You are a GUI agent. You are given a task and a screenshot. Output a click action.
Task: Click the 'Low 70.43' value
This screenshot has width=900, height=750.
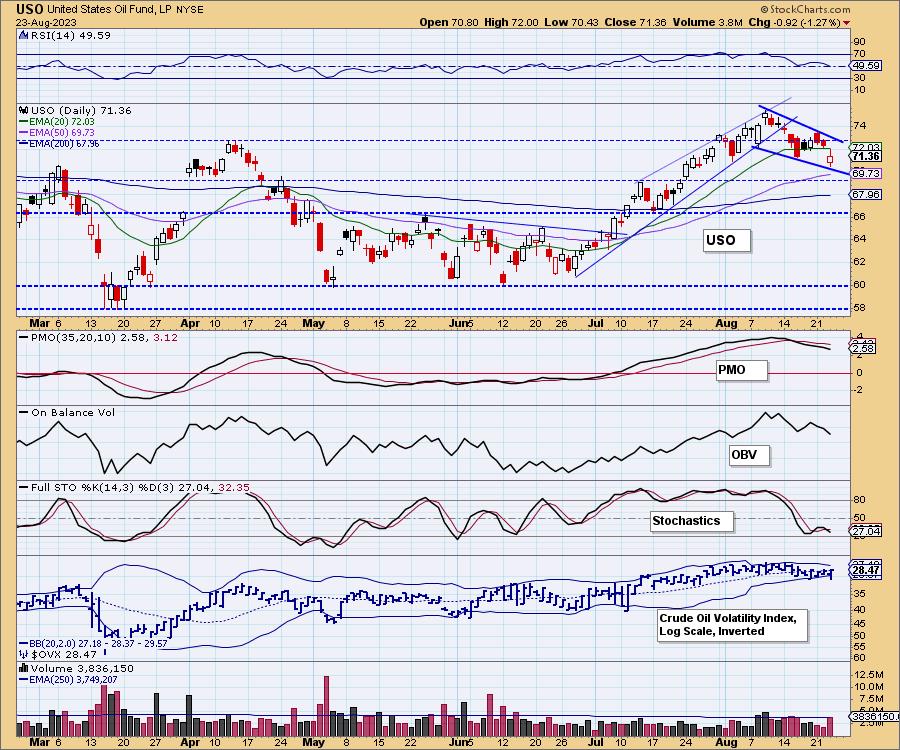[x=571, y=22]
